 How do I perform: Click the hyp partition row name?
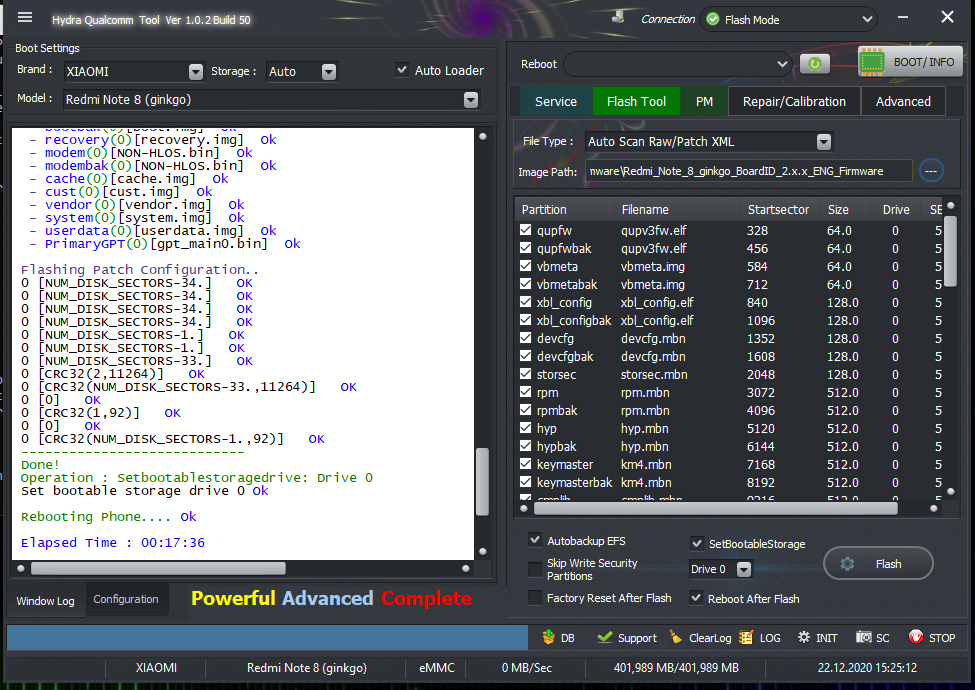[x=547, y=429]
